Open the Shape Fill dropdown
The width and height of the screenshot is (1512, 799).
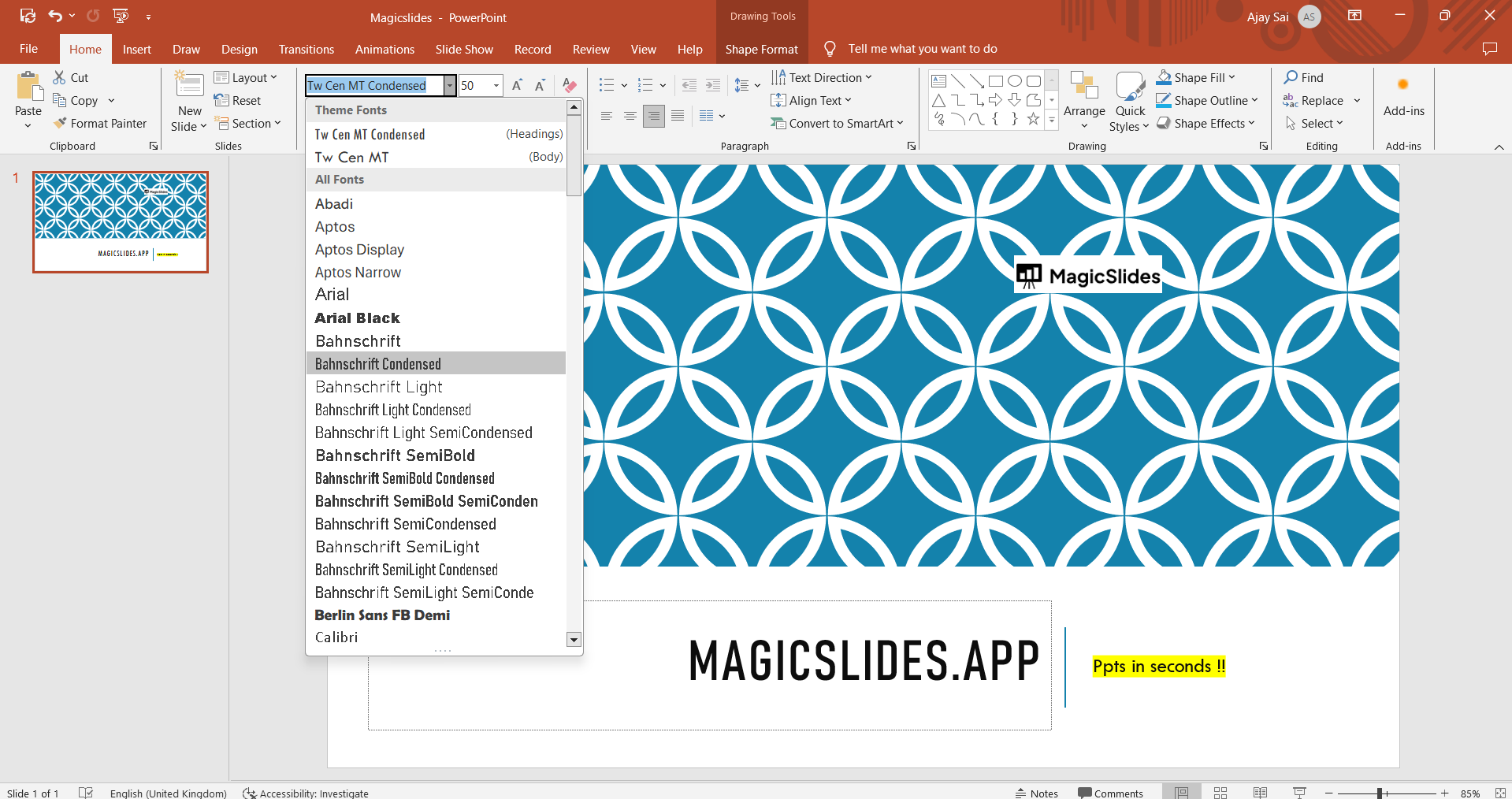tap(1232, 77)
